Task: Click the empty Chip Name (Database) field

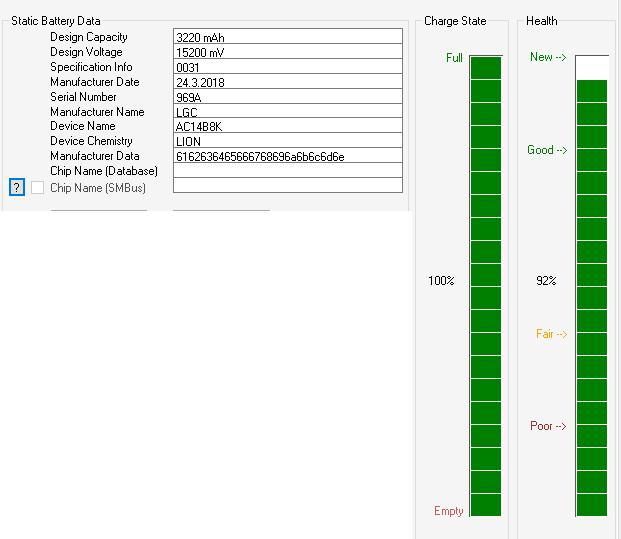Action: point(288,170)
